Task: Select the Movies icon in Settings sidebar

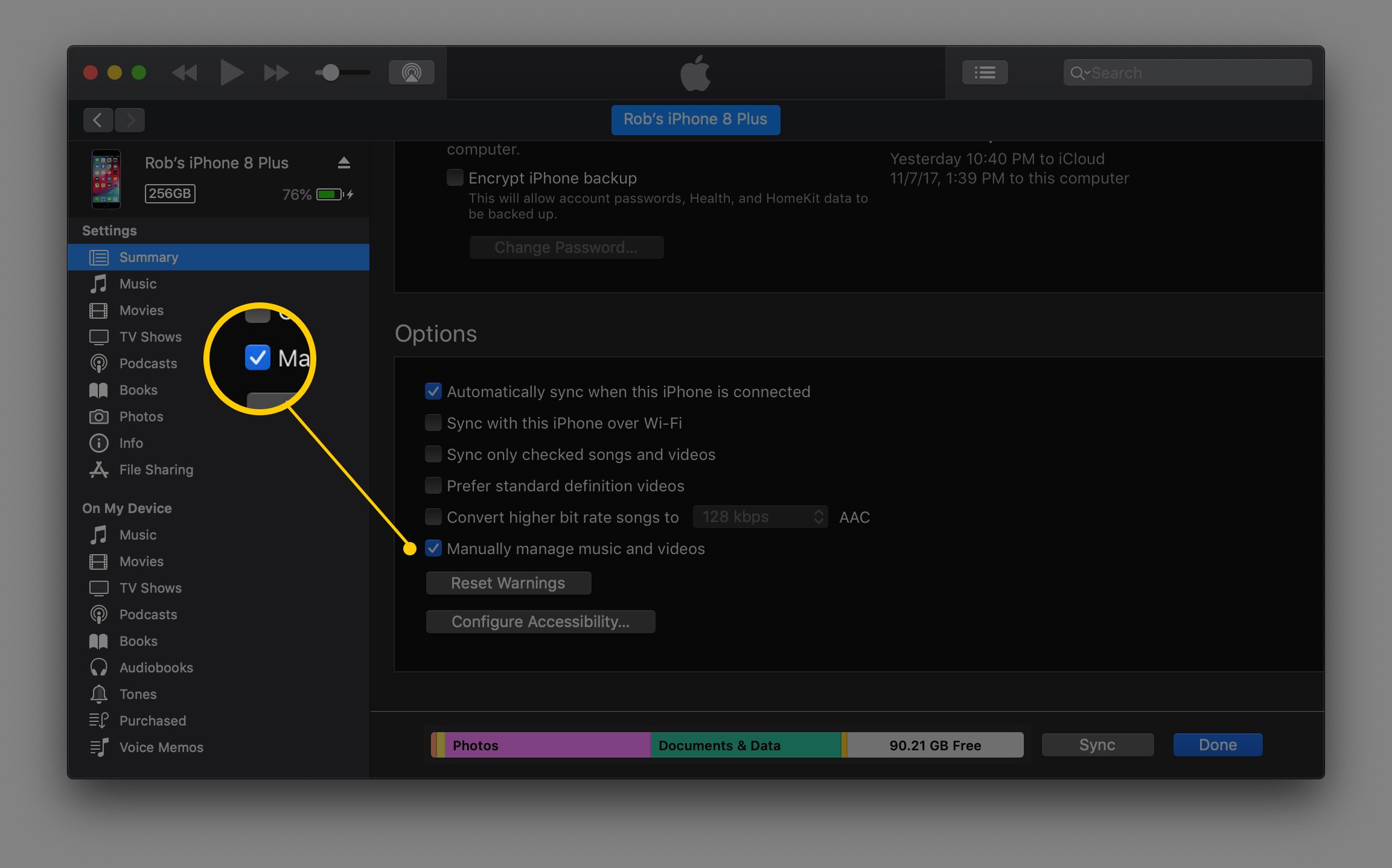Action: coord(99,310)
